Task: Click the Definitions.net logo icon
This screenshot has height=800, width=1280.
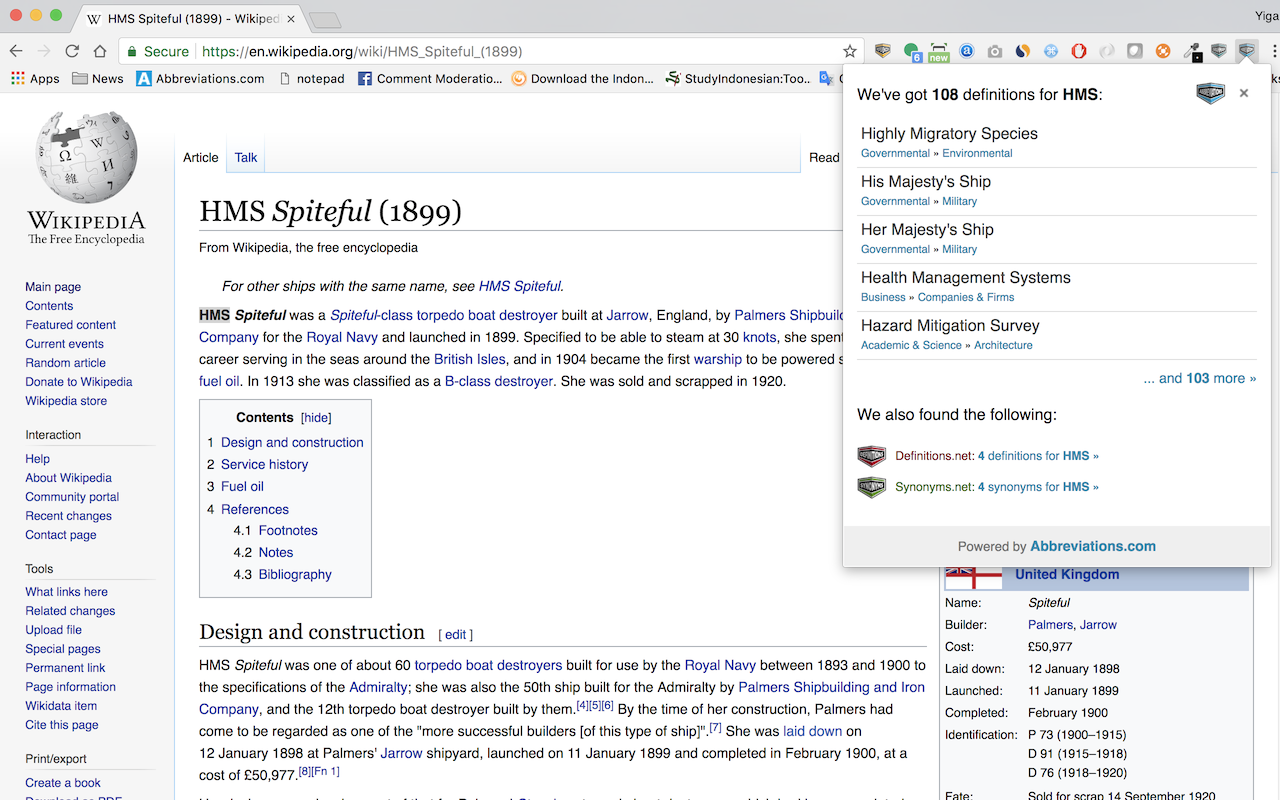Action: 871,456
